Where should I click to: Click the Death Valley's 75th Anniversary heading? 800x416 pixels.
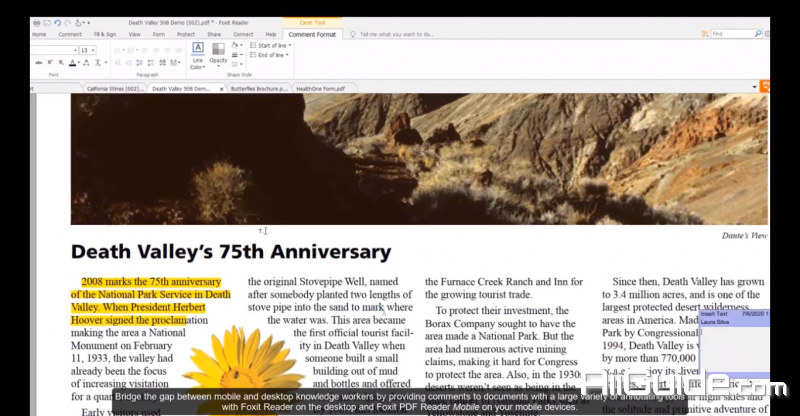point(231,252)
